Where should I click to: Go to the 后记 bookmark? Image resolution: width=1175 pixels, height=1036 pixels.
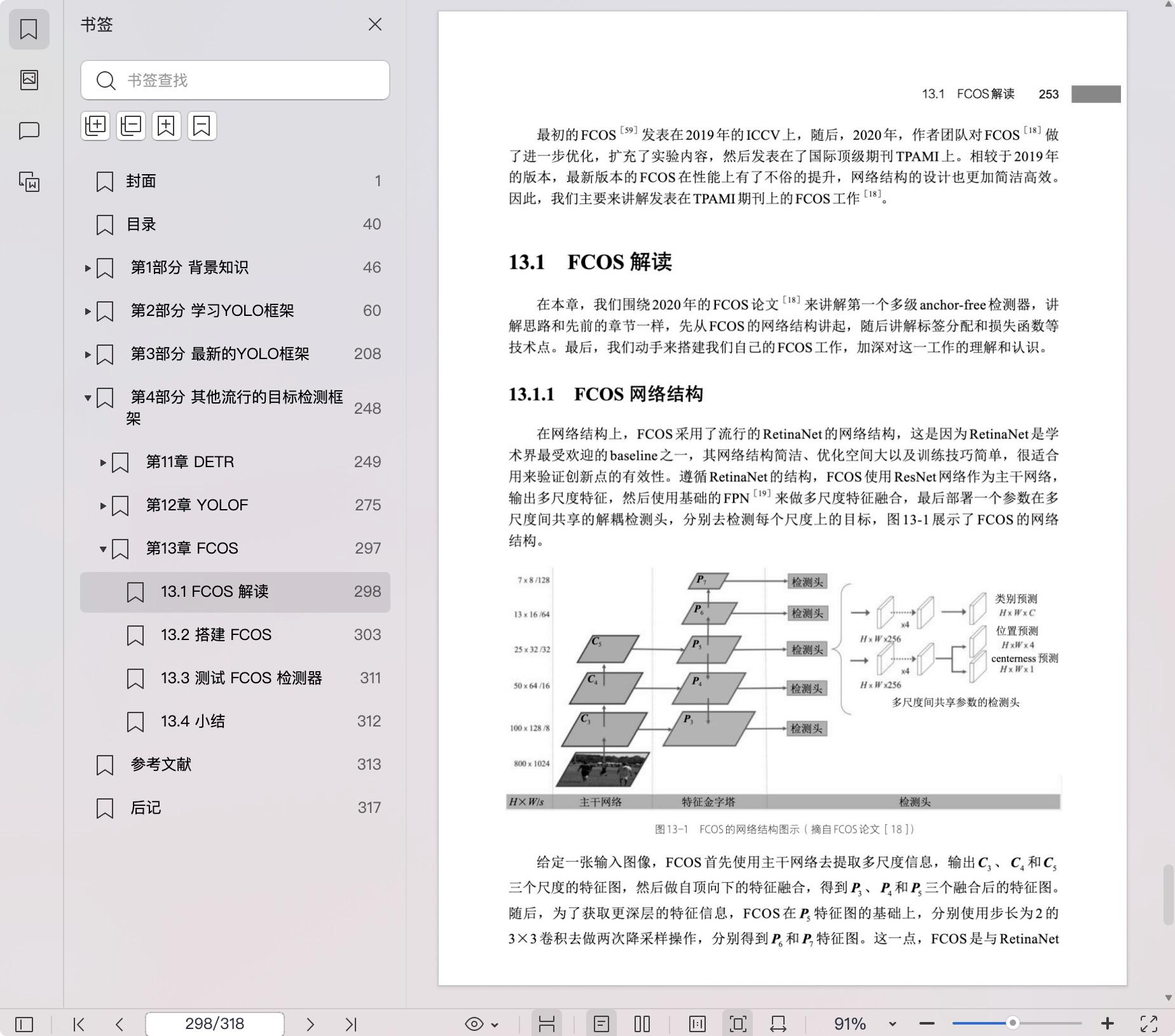tap(235, 808)
